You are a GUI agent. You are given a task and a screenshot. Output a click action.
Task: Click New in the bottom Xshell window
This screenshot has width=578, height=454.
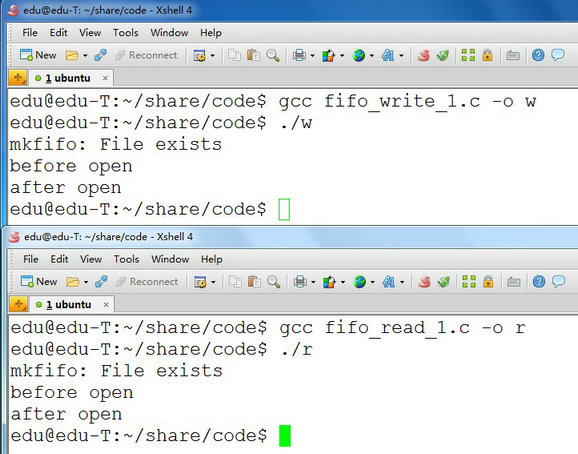(x=39, y=282)
